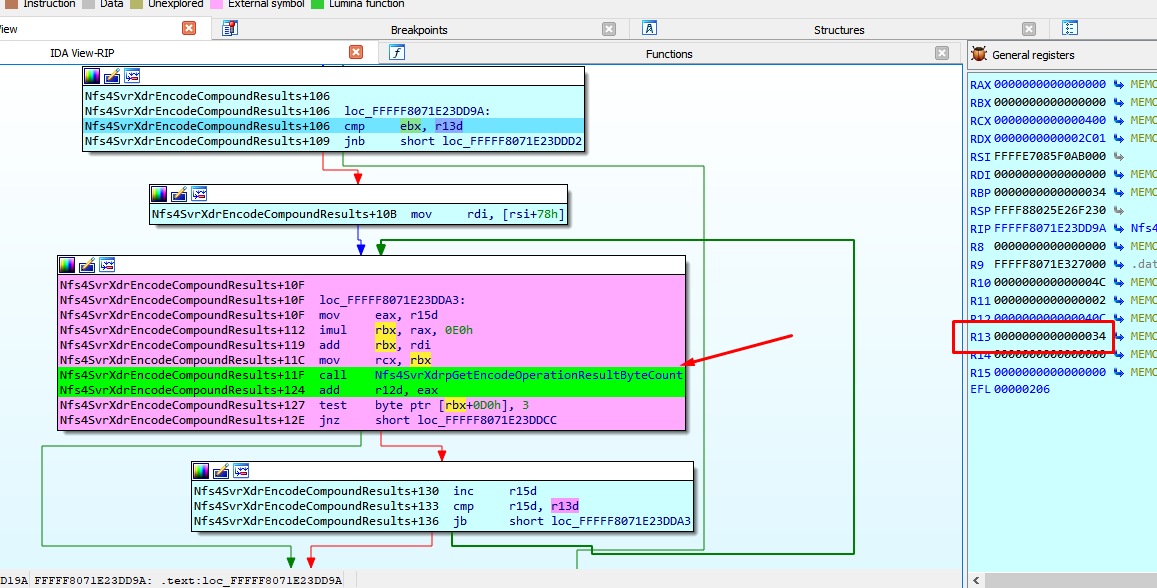Click the Lumina function legend swatch

tap(317, 4)
